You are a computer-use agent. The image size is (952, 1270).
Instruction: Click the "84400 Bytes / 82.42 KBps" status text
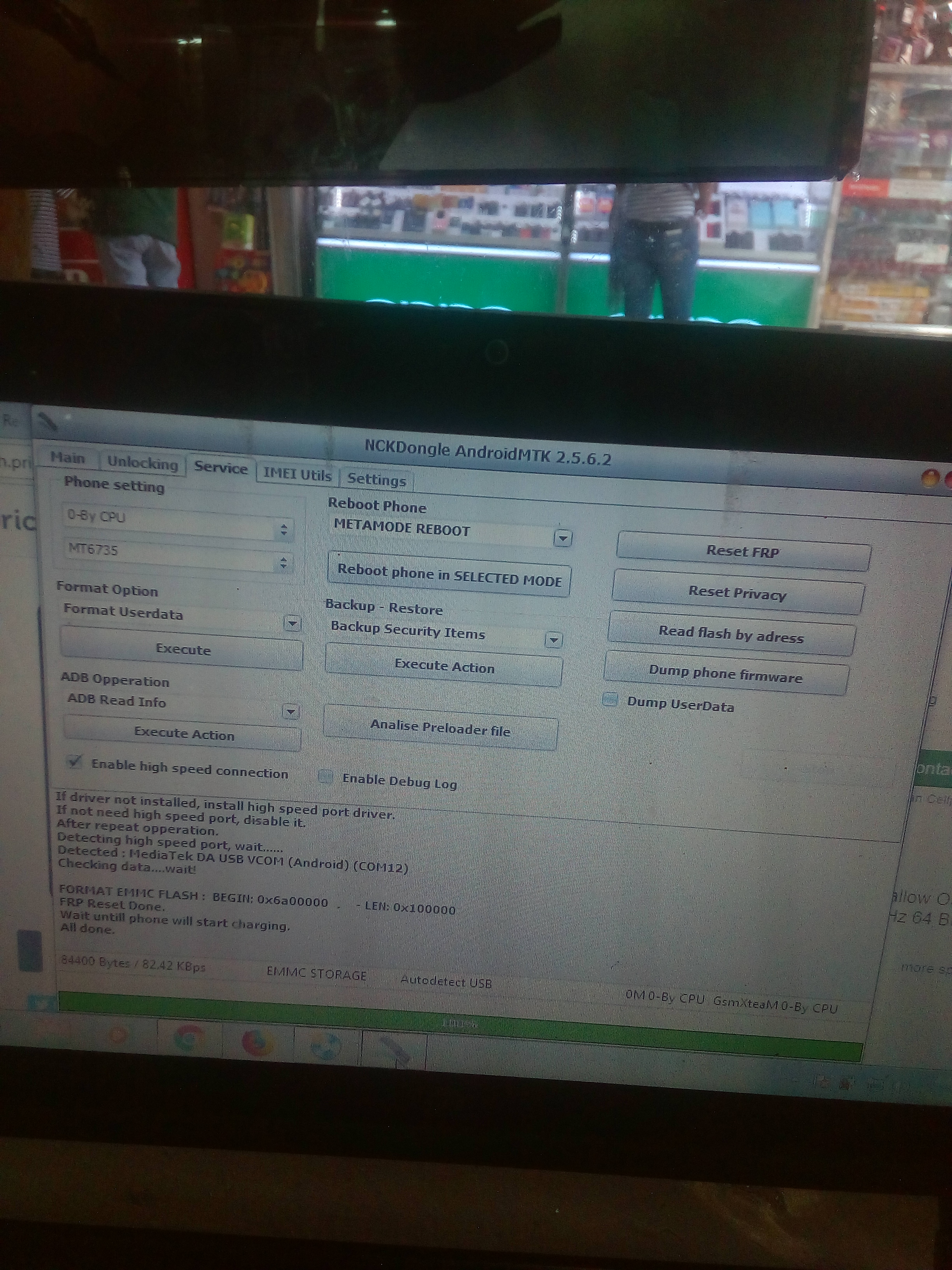point(133,964)
